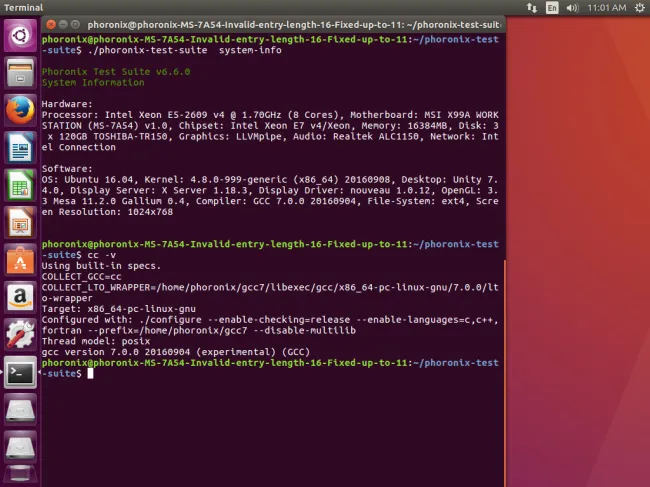Open System Settings wrench-and-gear icon
The height and width of the screenshot is (487, 650).
coord(20,334)
